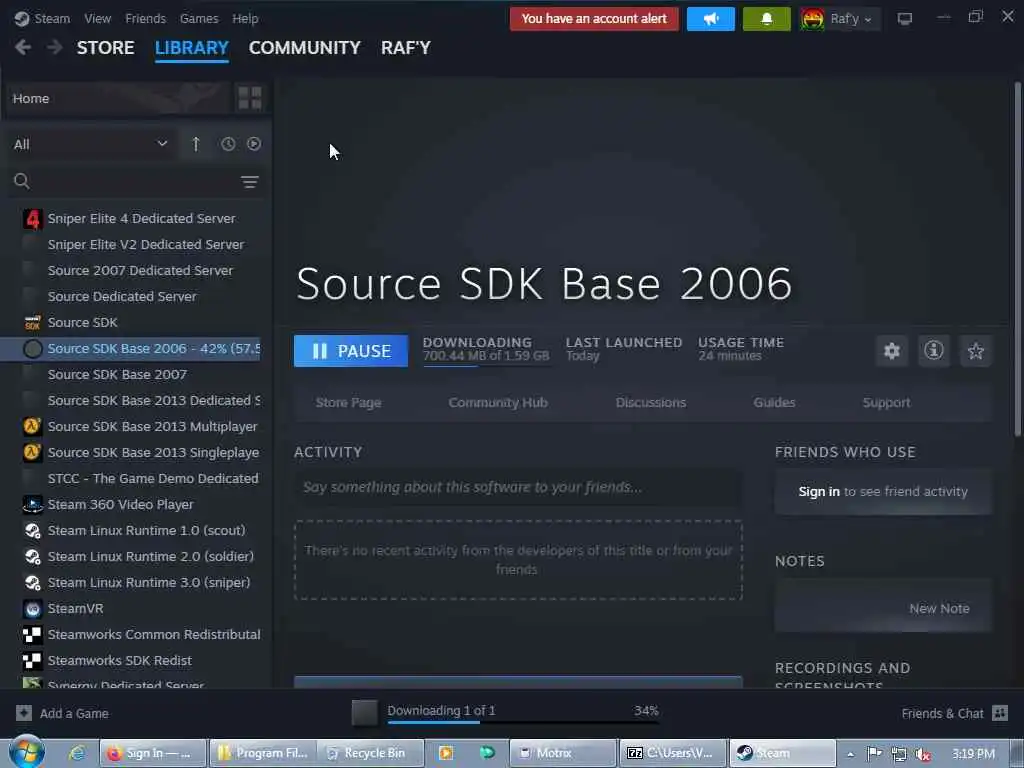Pause the Source SDK Base 2006 download
The width and height of the screenshot is (1024, 768).
(x=351, y=351)
